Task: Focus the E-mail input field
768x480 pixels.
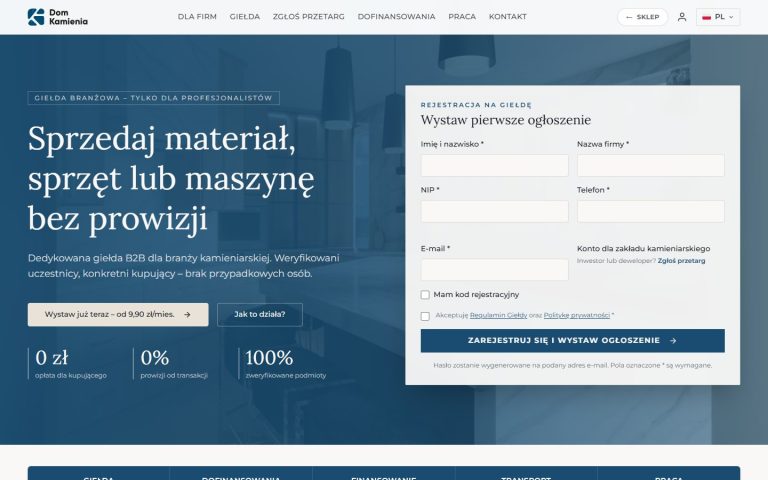Action: click(x=494, y=270)
